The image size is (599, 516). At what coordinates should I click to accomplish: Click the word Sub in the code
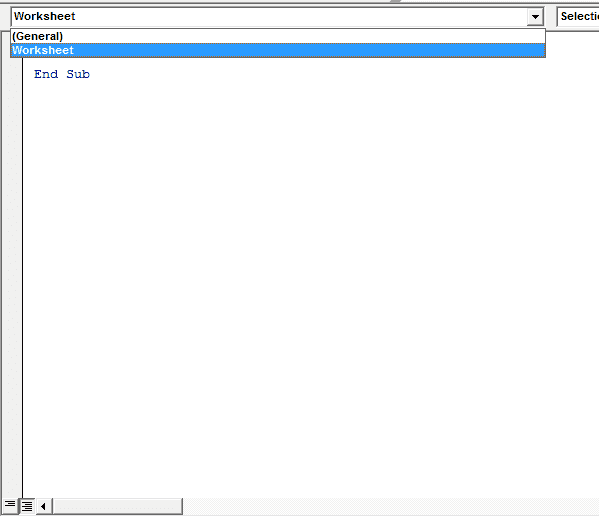point(78,74)
